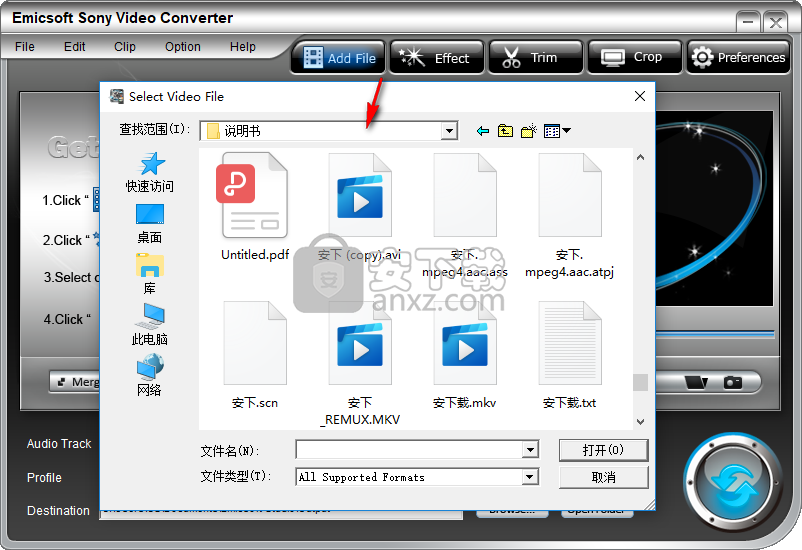Click the Merge button in main window
Image resolution: width=802 pixels, height=550 pixels.
[x=75, y=382]
